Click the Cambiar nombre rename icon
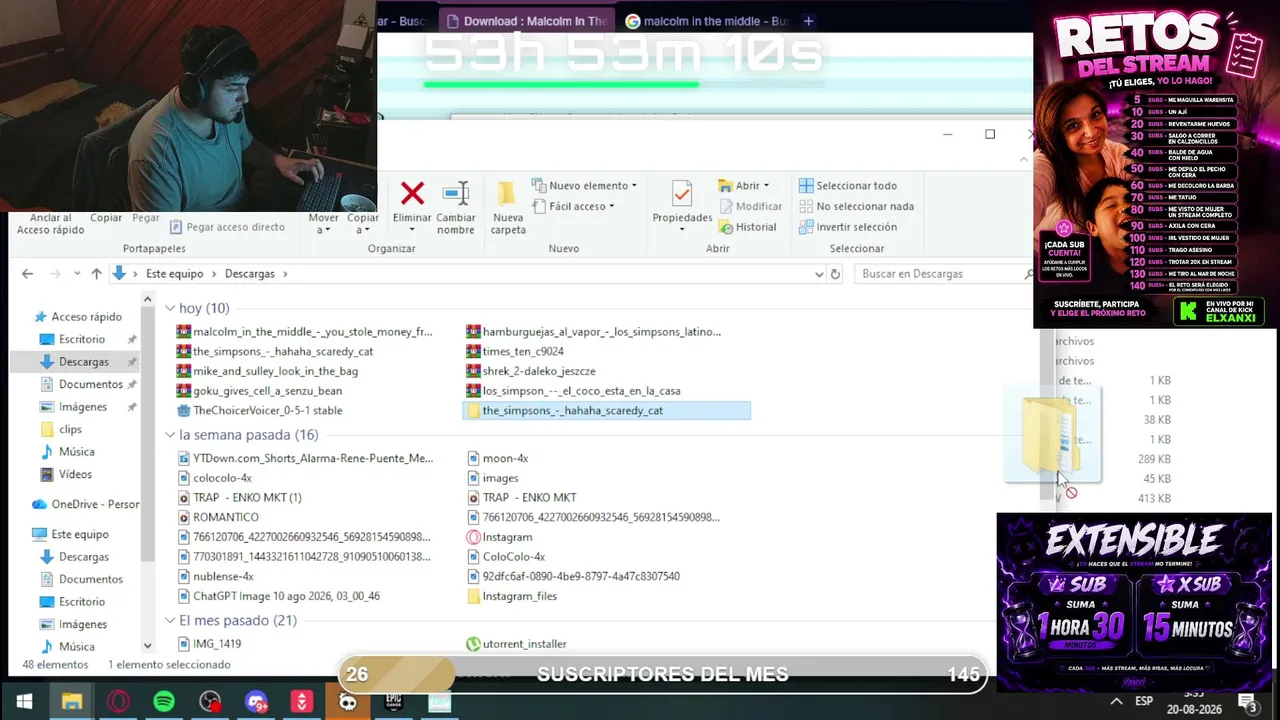This screenshot has height=720, width=1280. [x=456, y=193]
